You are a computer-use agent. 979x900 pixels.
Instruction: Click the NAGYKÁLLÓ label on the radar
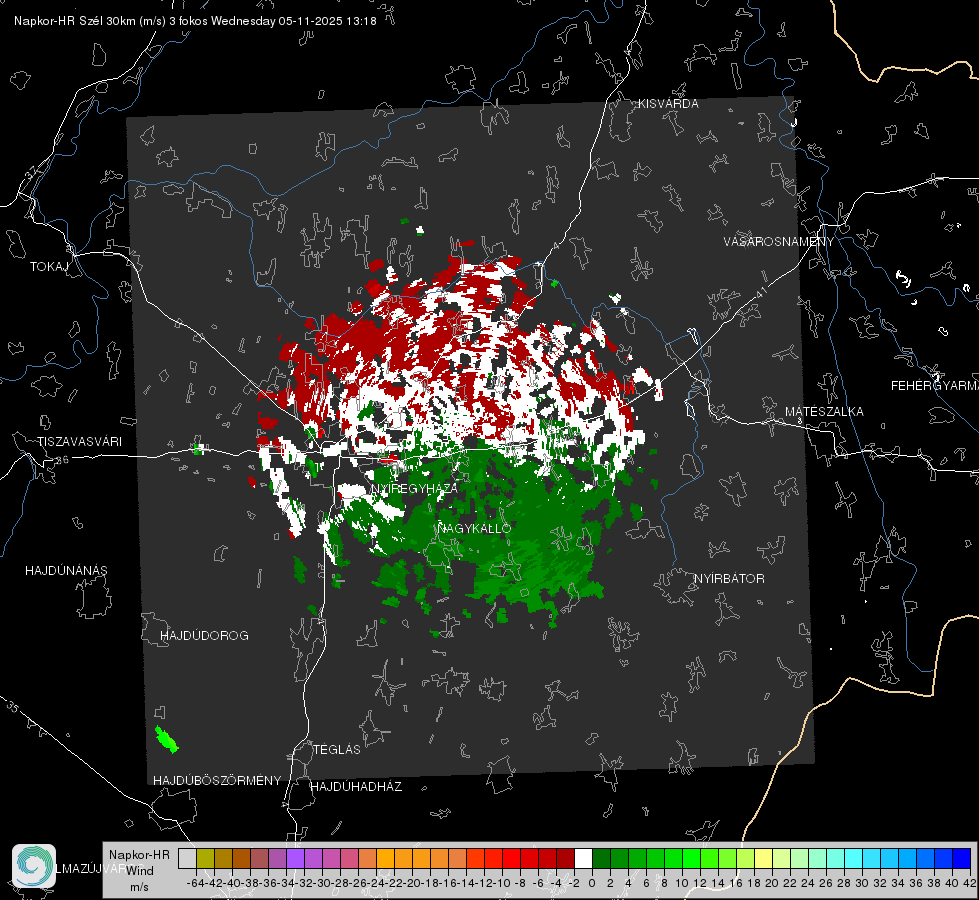coord(475,528)
